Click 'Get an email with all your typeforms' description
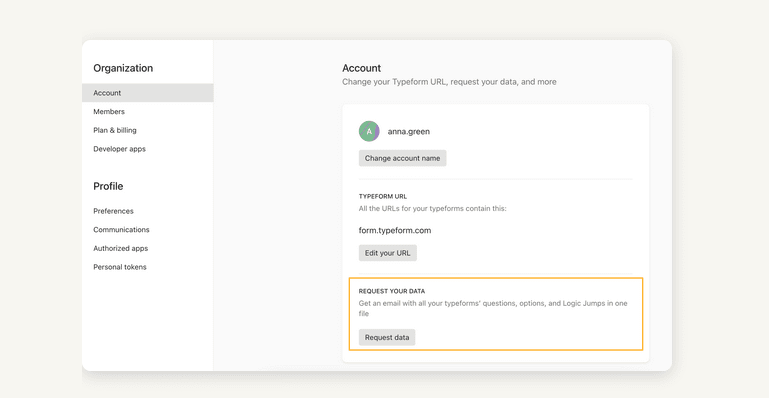Screen dimensions: 769x398 (x=493, y=308)
